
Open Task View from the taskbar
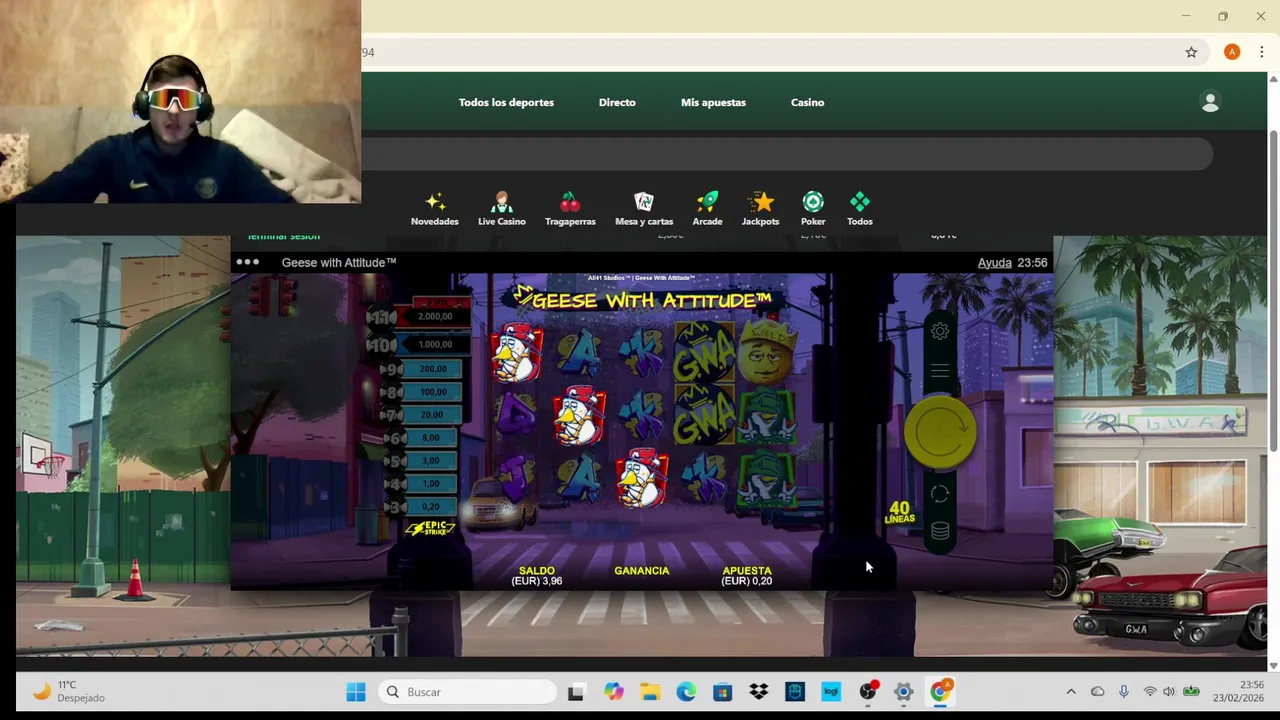pyautogui.click(x=576, y=692)
